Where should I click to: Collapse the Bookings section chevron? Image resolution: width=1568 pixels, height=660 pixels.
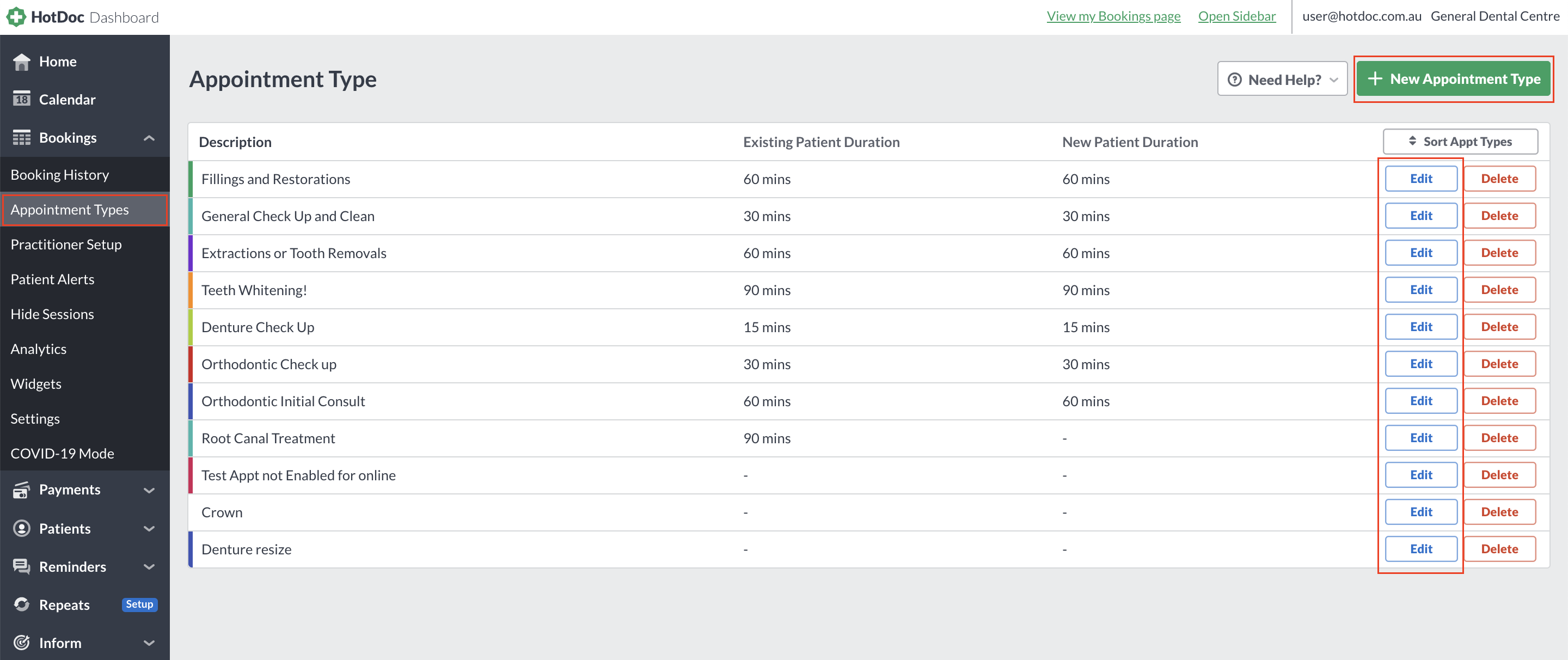coord(149,138)
